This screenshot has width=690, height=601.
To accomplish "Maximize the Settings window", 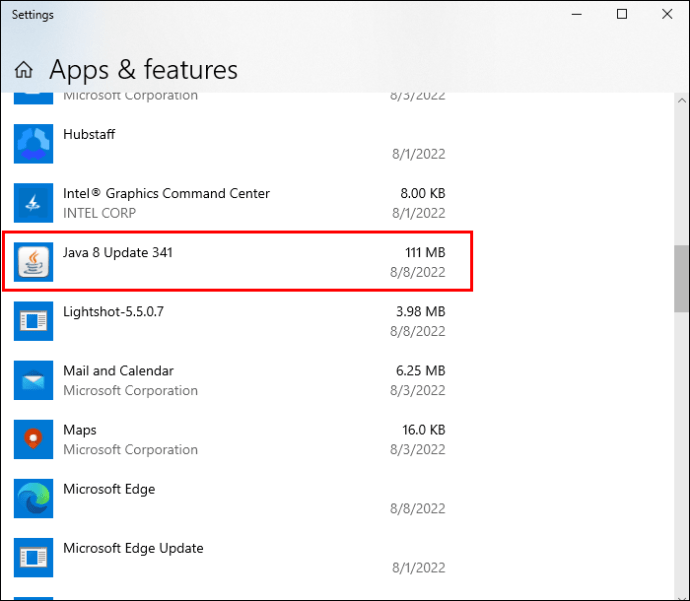I will point(622,14).
